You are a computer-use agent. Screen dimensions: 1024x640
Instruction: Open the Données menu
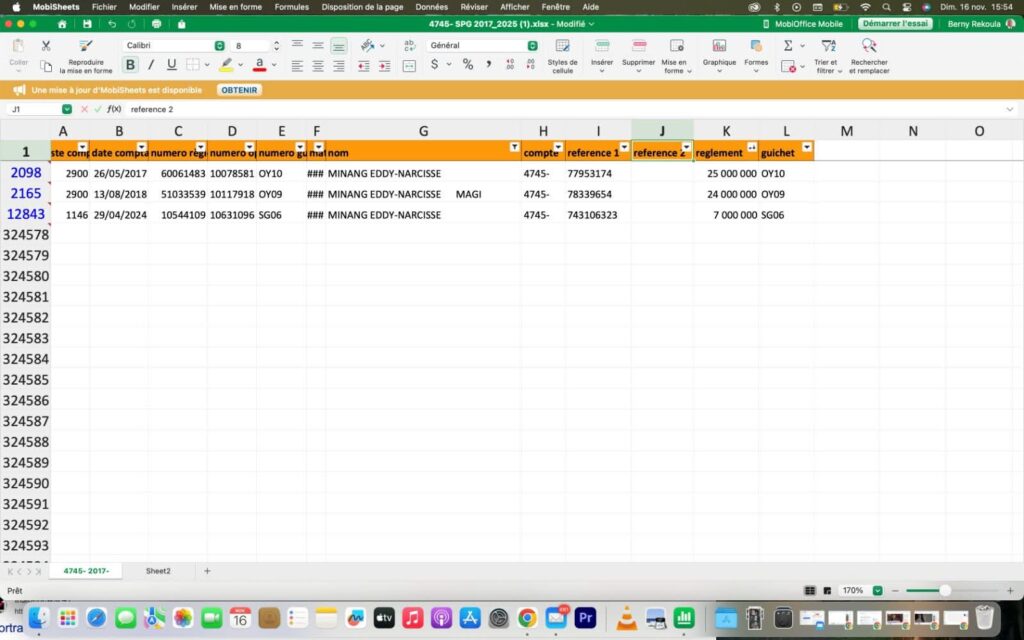tap(431, 7)
